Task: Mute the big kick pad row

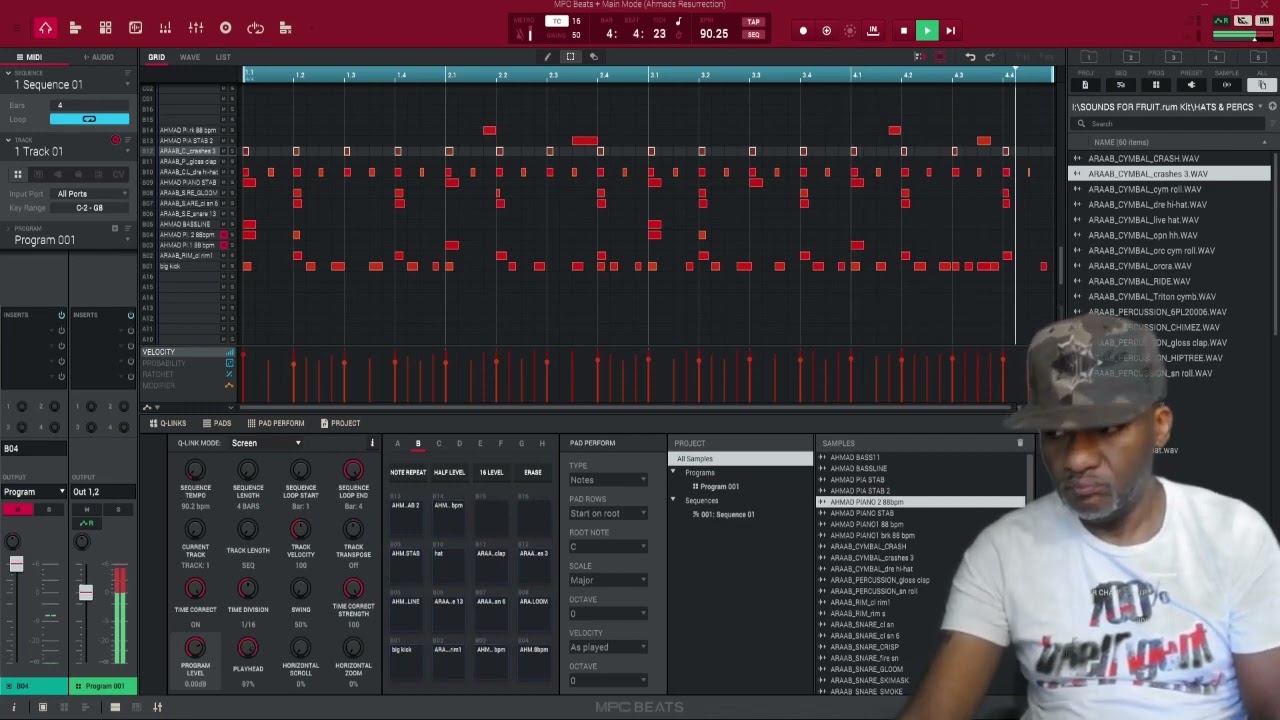Action: (223, 266)
